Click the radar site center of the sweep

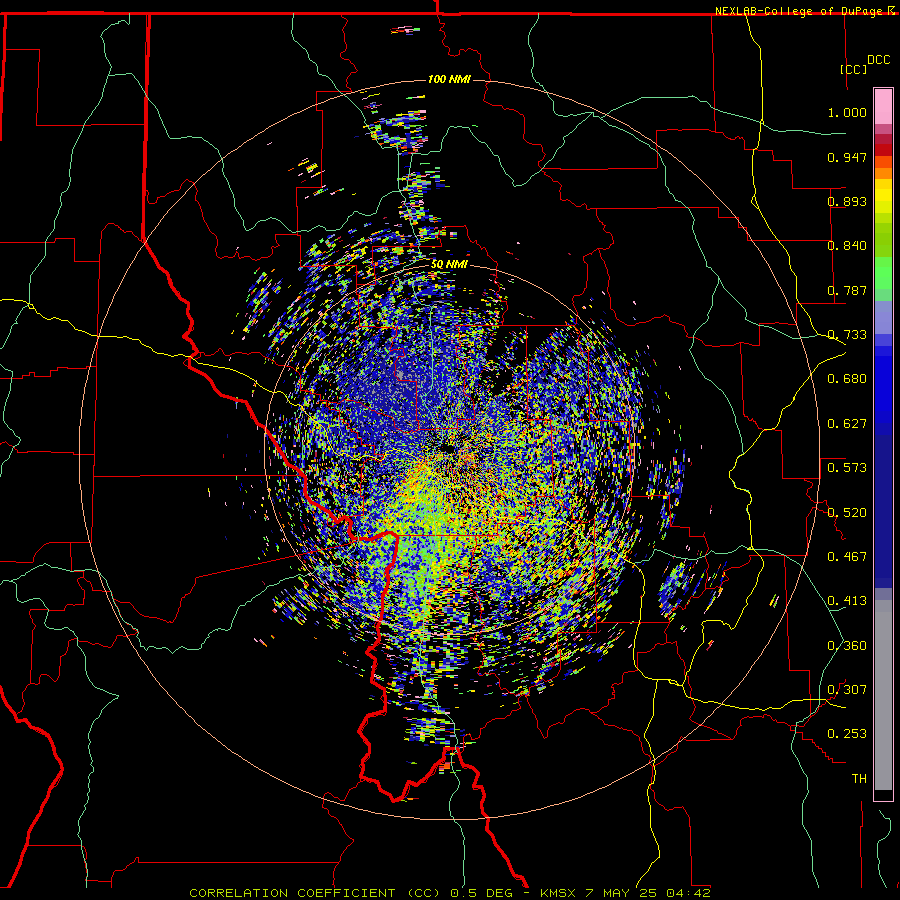click(x=448, y=448)
